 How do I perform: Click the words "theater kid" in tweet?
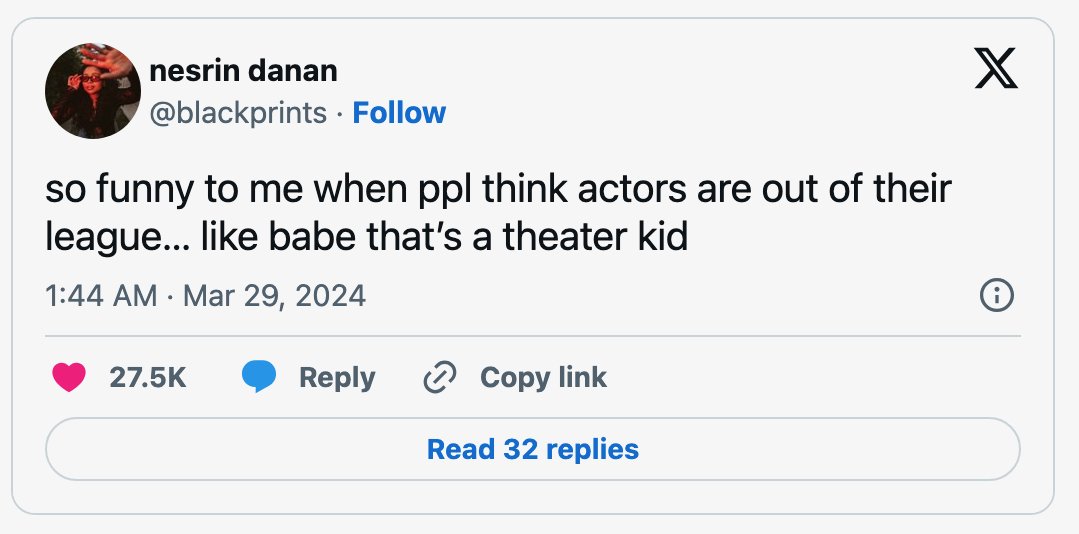coord(595,237)
